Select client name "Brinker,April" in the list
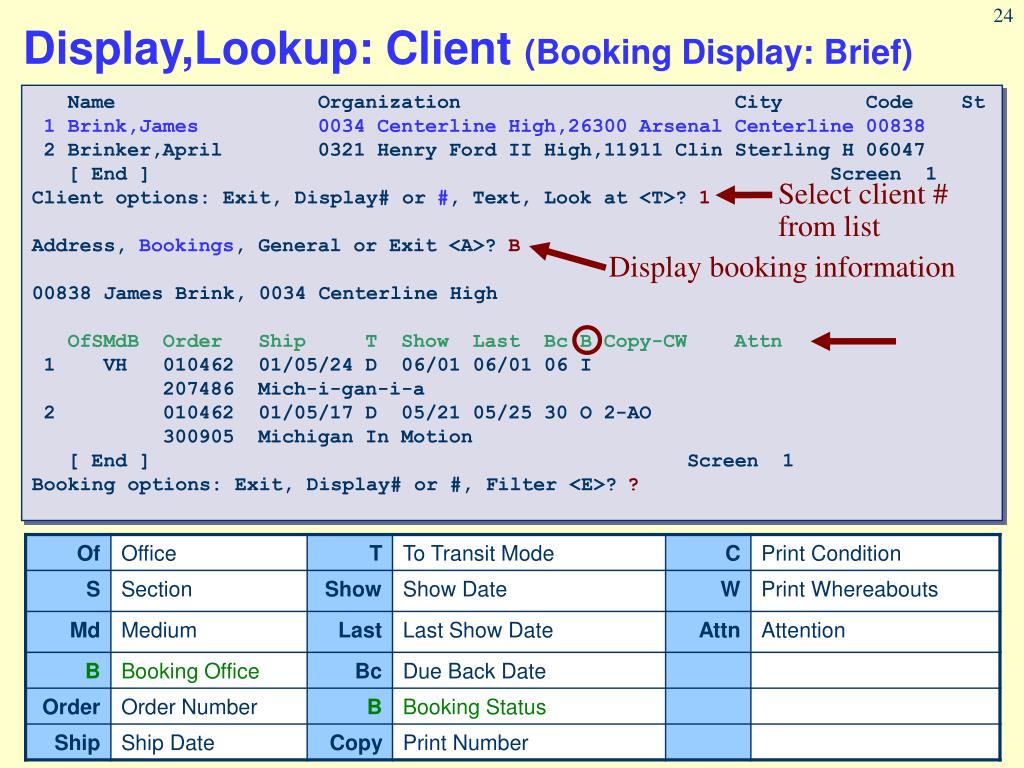Screen dimensions: 1024x768 point(144,150)
